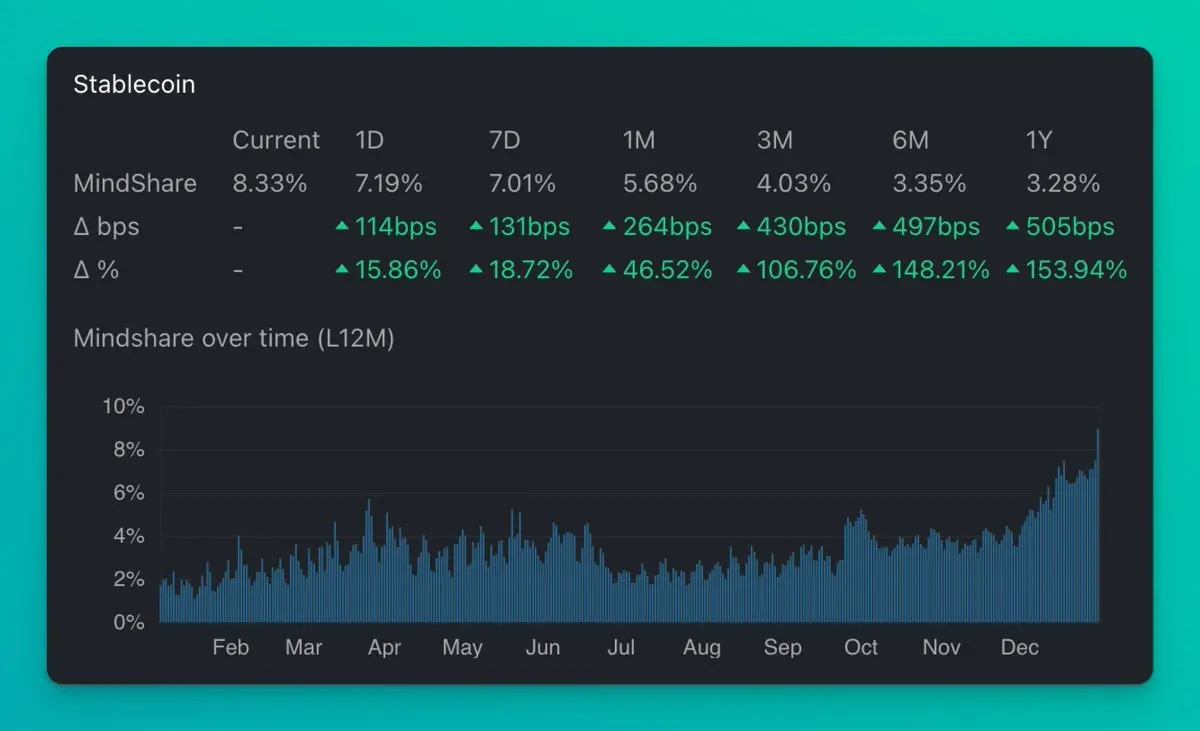Click the 15.86% change value
The image size is (1200, 731).
[x=398, y=270]
